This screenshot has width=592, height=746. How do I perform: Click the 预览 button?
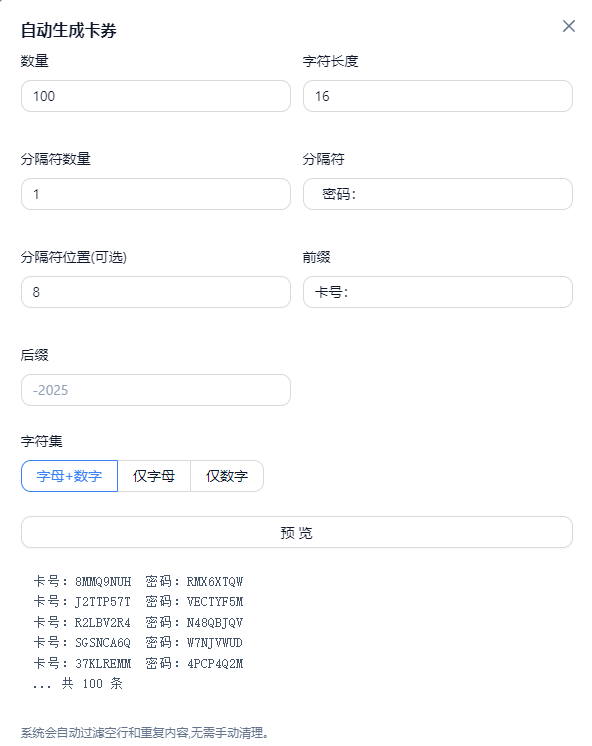[296, 532]
